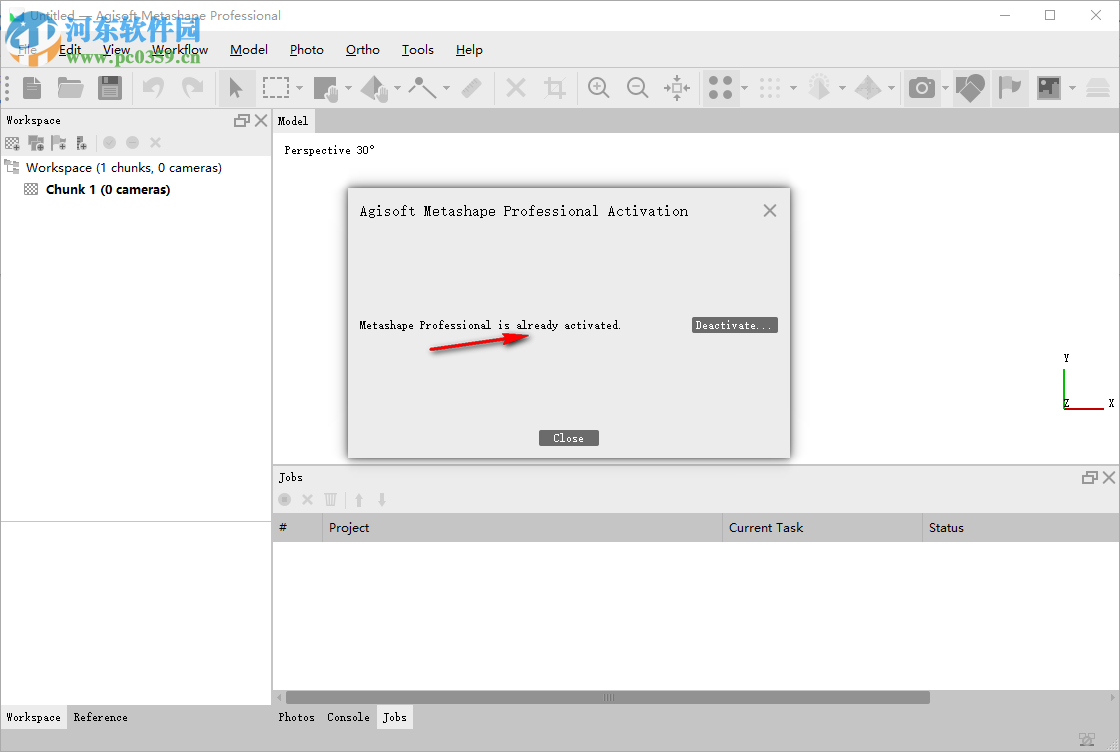Image resolution: width=1120 pixels, height=752 pixels.
Task: Select the Navigation arrow tool
Action: (237, 87)
